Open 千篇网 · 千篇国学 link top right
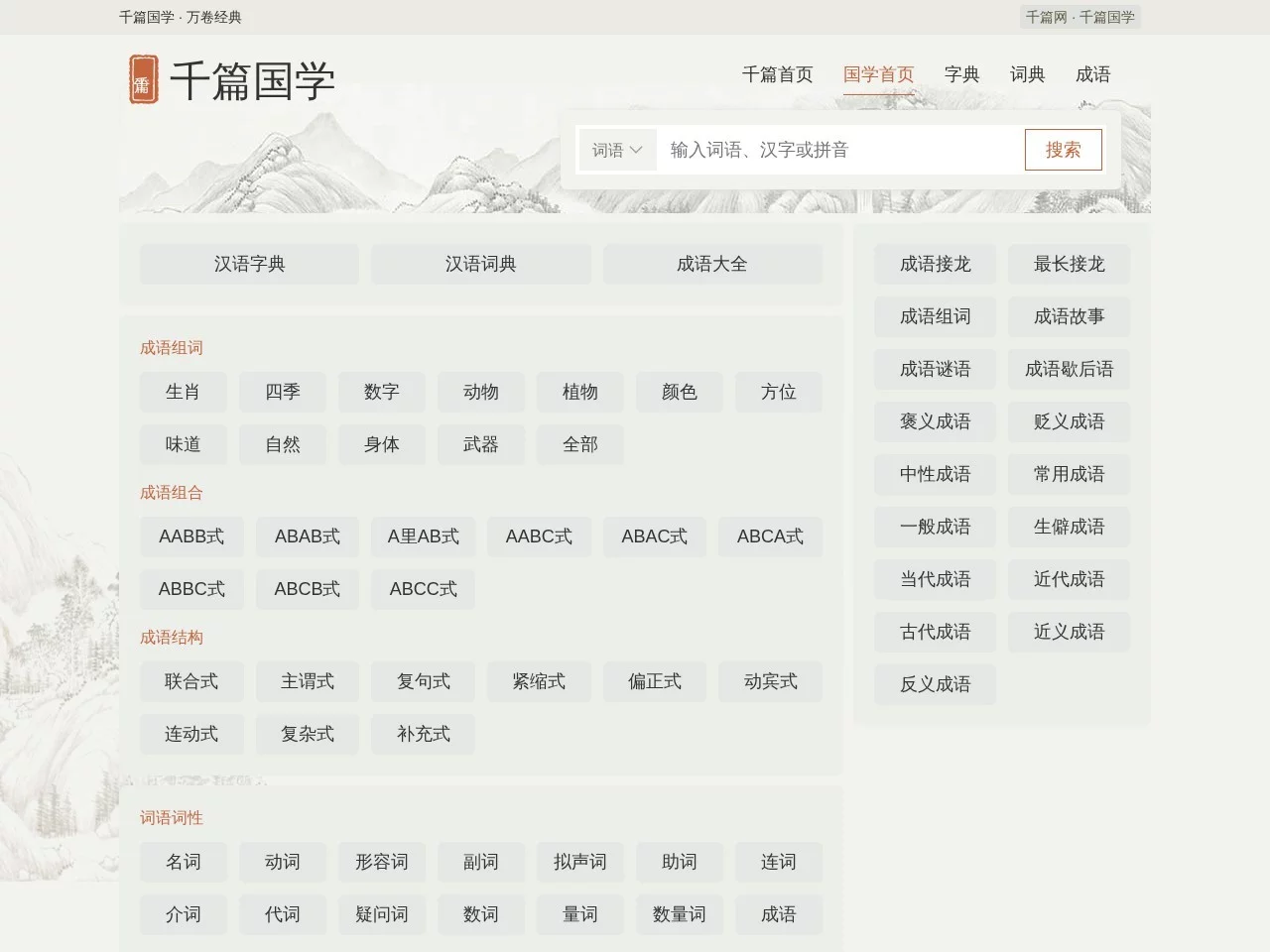The height and width of the screenshot is (952, 1270). click(x=1079, y=17)
